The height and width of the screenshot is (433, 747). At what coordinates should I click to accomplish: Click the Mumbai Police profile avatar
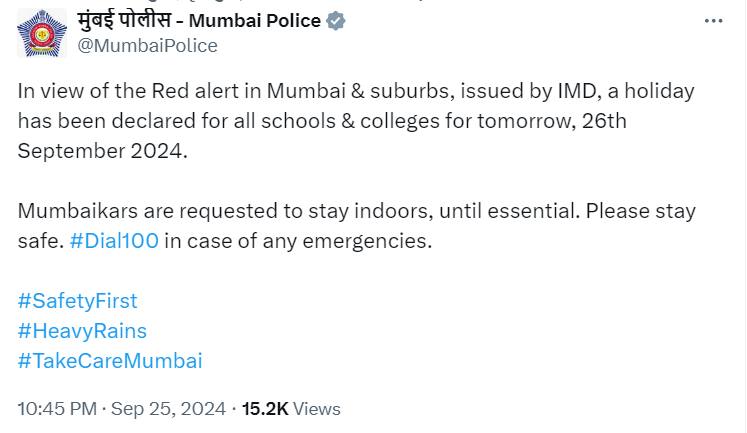click(x=42, y=33)
